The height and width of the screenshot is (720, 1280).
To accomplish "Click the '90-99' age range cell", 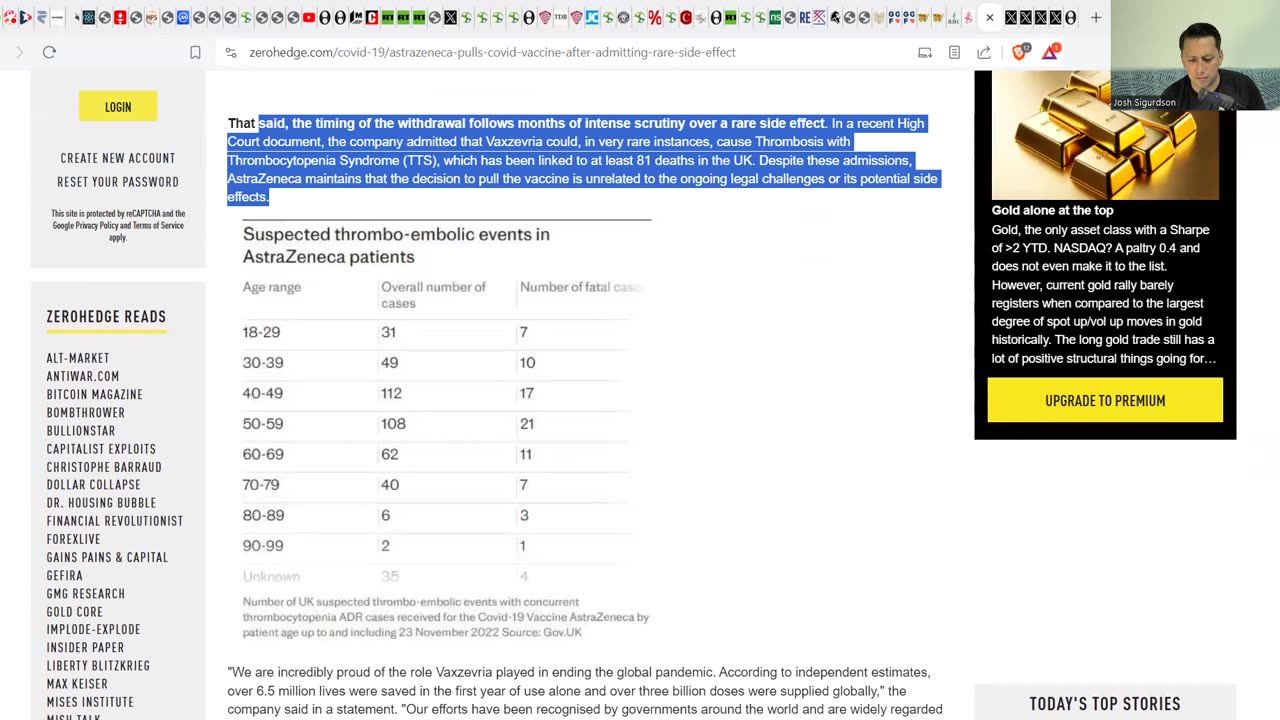I will point(263,546).
